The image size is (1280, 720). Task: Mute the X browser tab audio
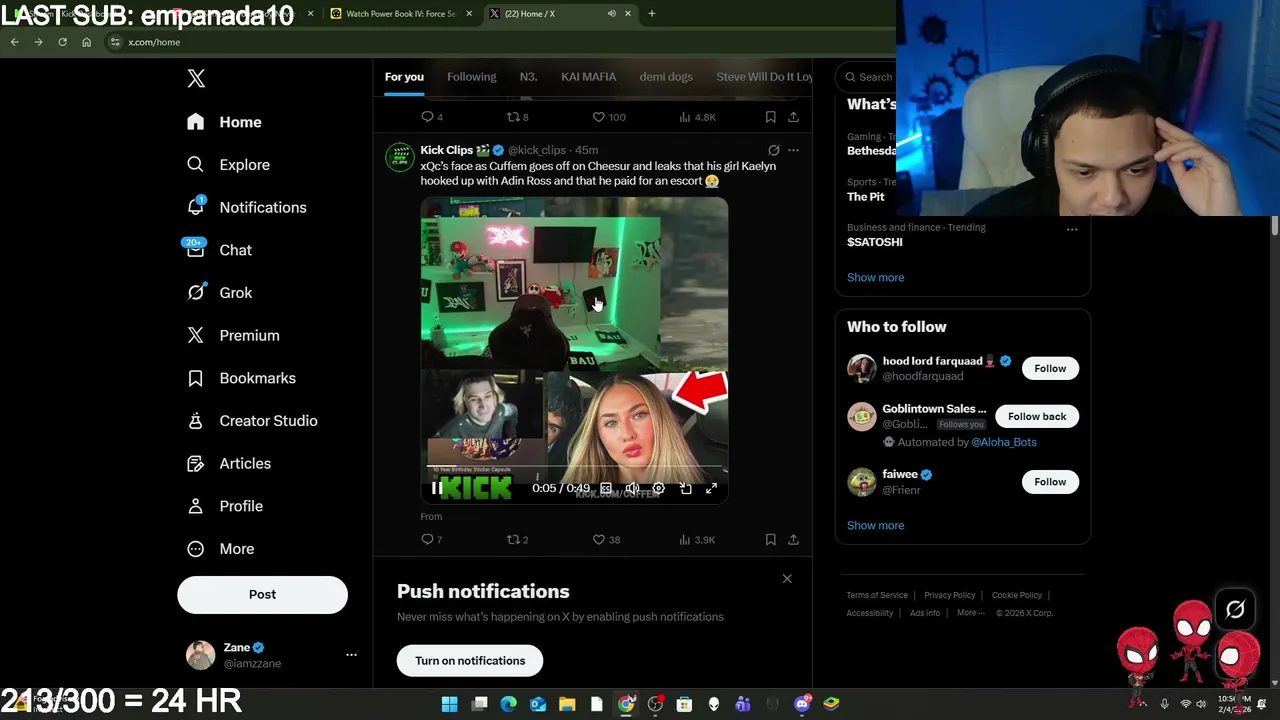click(x=611, y=14)
